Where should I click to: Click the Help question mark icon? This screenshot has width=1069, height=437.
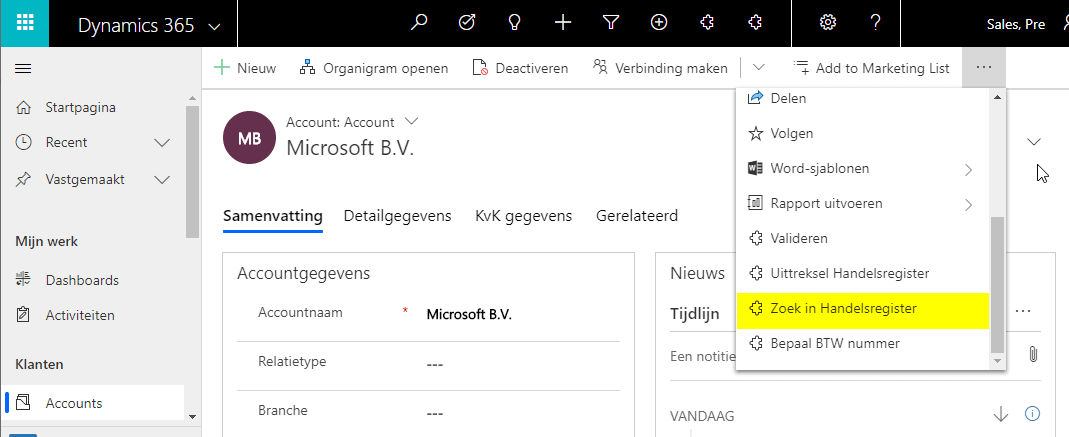pyautogui.click(x=876, y=23)
